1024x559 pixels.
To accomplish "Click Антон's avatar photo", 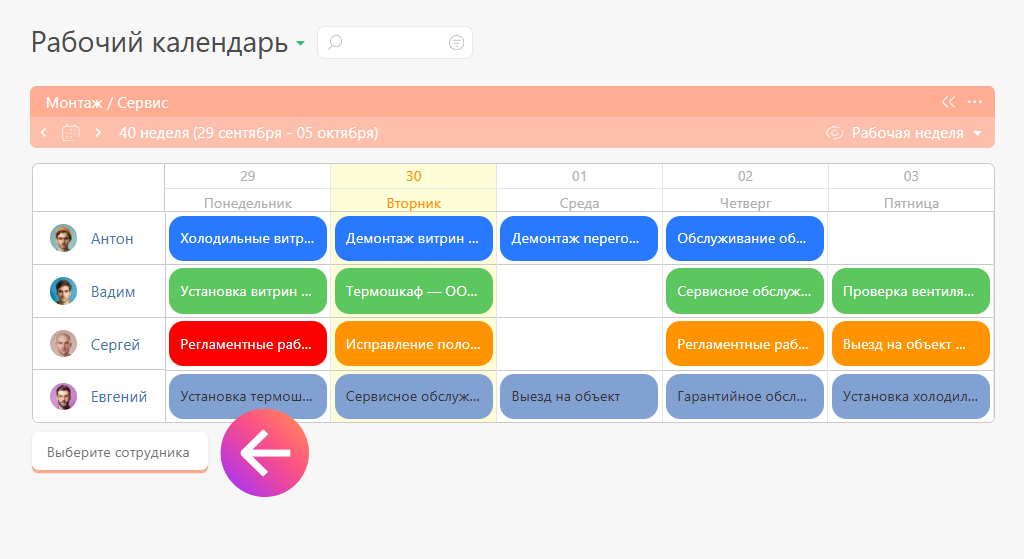I will [63, 238].
